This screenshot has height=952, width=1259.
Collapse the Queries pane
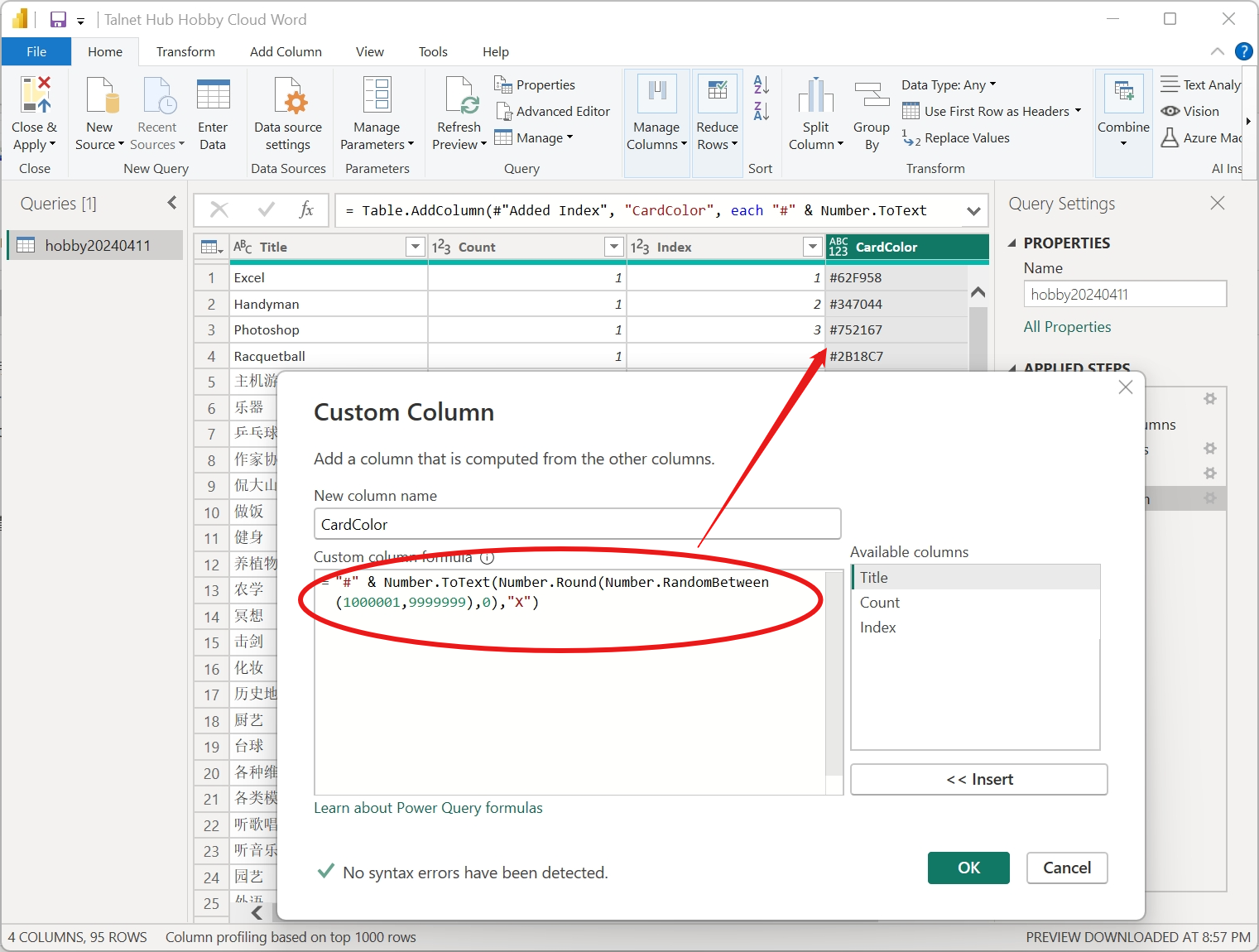[x=172, y=203]
